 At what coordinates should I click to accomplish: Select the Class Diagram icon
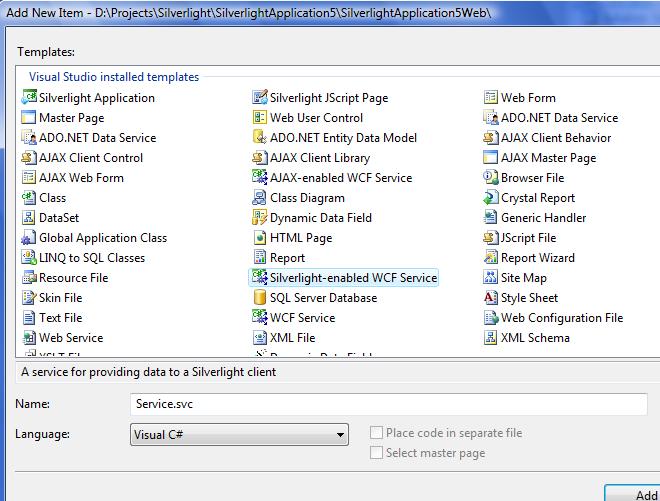click(260, 197)
